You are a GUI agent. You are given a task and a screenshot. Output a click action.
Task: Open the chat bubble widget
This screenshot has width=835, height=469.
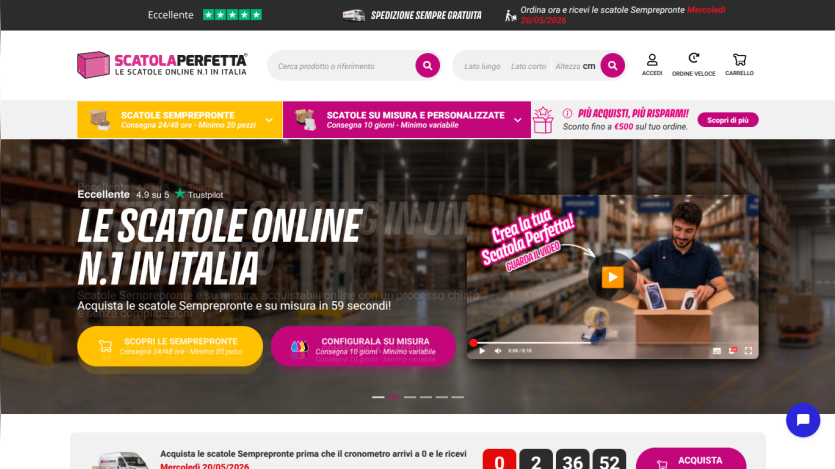803,420
